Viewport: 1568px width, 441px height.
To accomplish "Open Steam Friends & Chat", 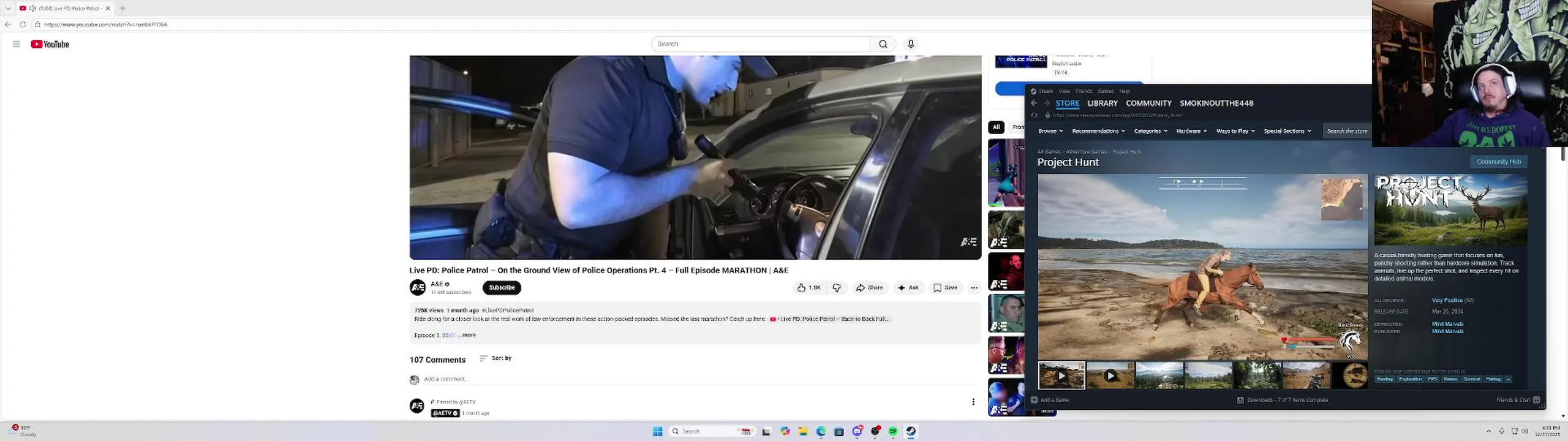I will (x=1517, y=400).
